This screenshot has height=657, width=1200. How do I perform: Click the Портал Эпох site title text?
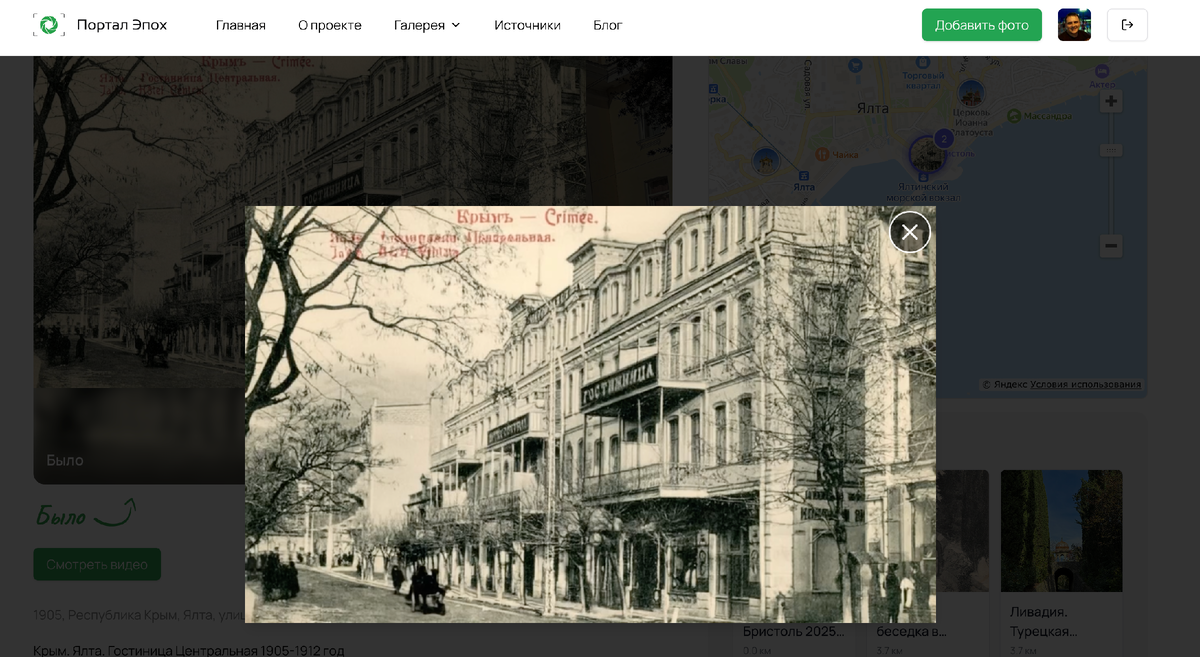pyautogui.click(x=122, y=25)
